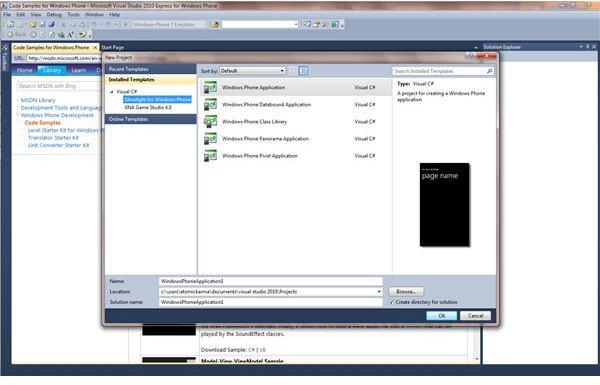The height and width of the screenshot is (385, 600).
Task: Click the vertical Toolbox tab on left edge
Action: click(5, 58)
